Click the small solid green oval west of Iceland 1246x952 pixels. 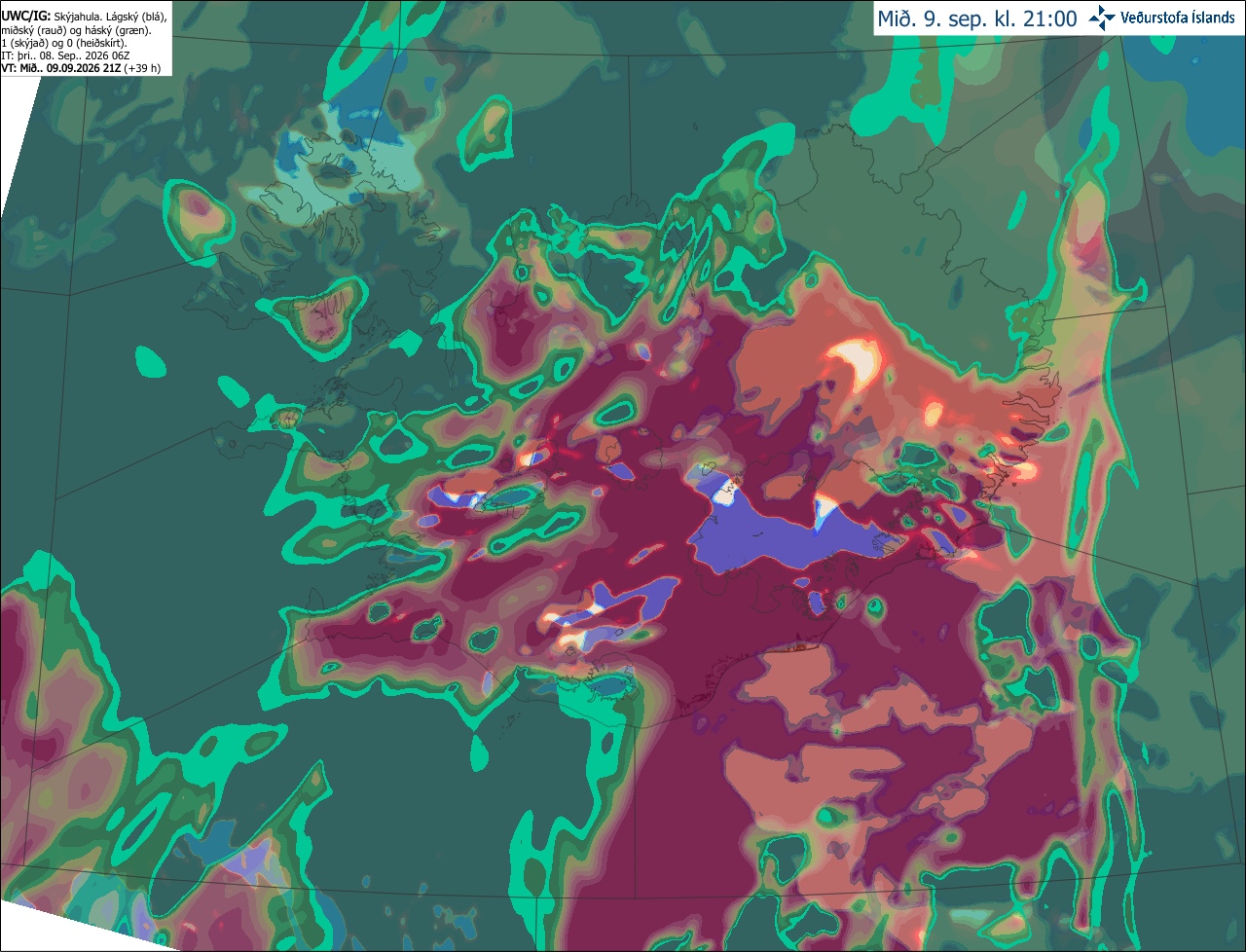150,362
